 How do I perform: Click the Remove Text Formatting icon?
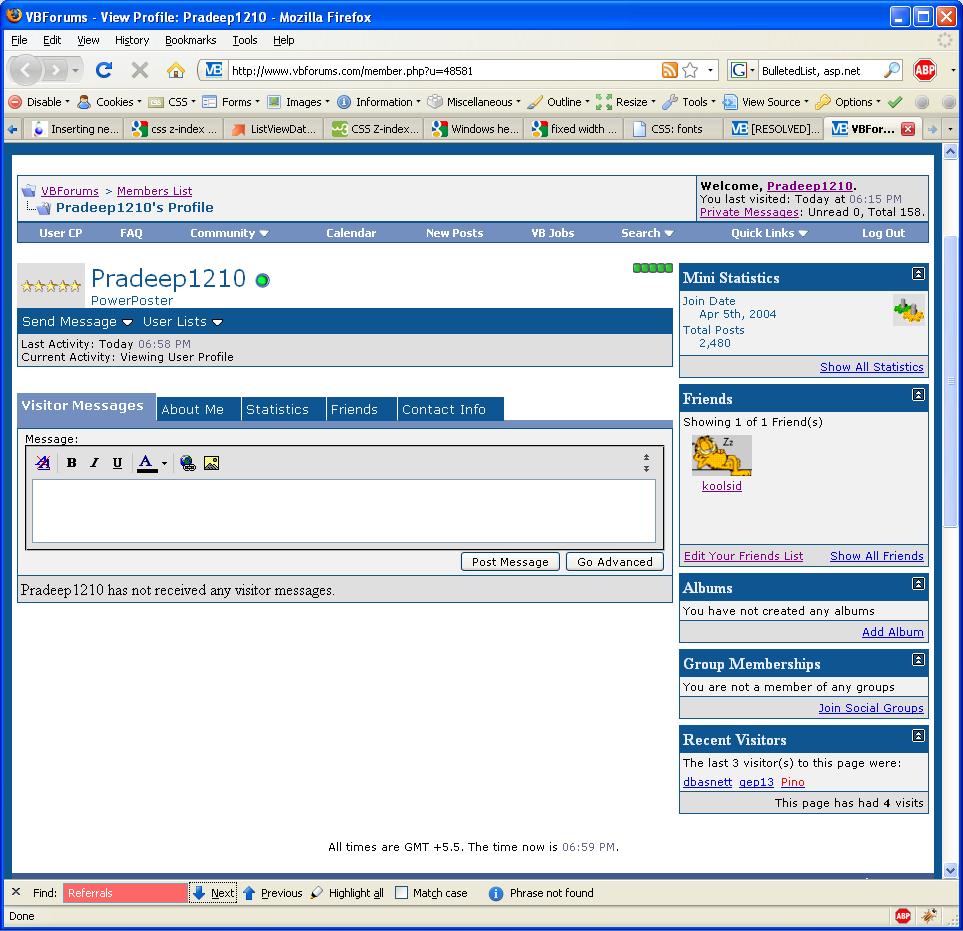(x=43, y=463)
